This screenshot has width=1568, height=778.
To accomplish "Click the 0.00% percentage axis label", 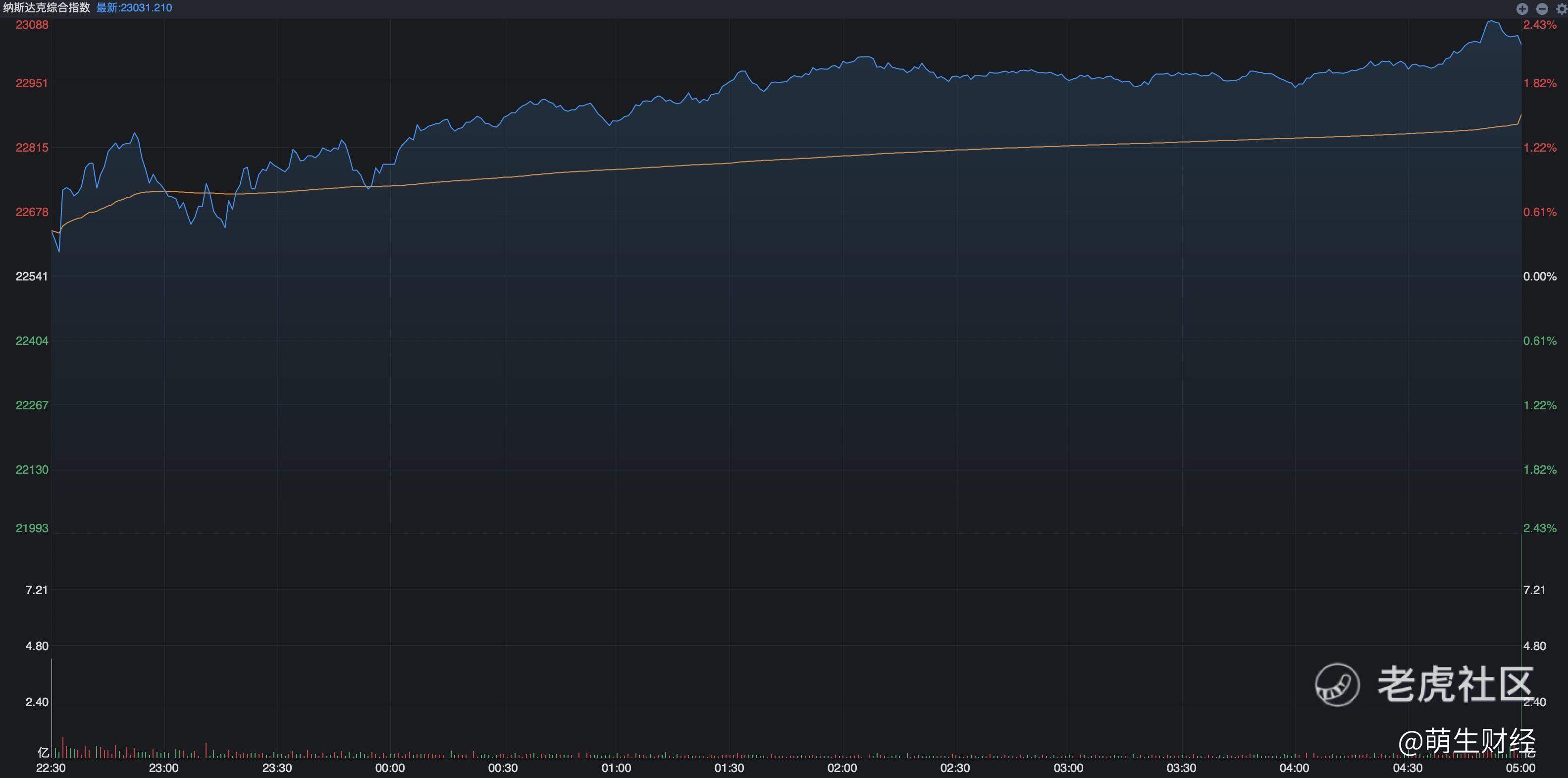I will pyautogui.click(x=1539, y=277).
